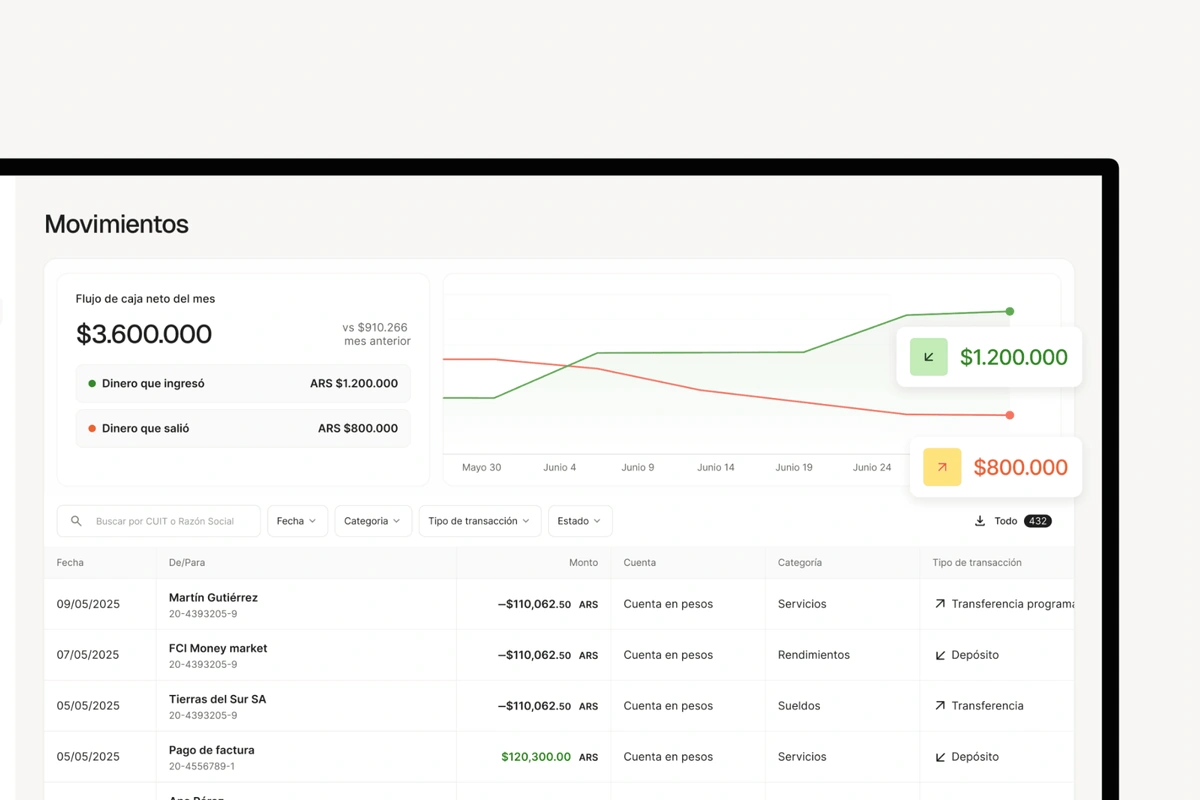Open the Fecha filter dropdown
The image size is (1200, 800).
(297, 521)
